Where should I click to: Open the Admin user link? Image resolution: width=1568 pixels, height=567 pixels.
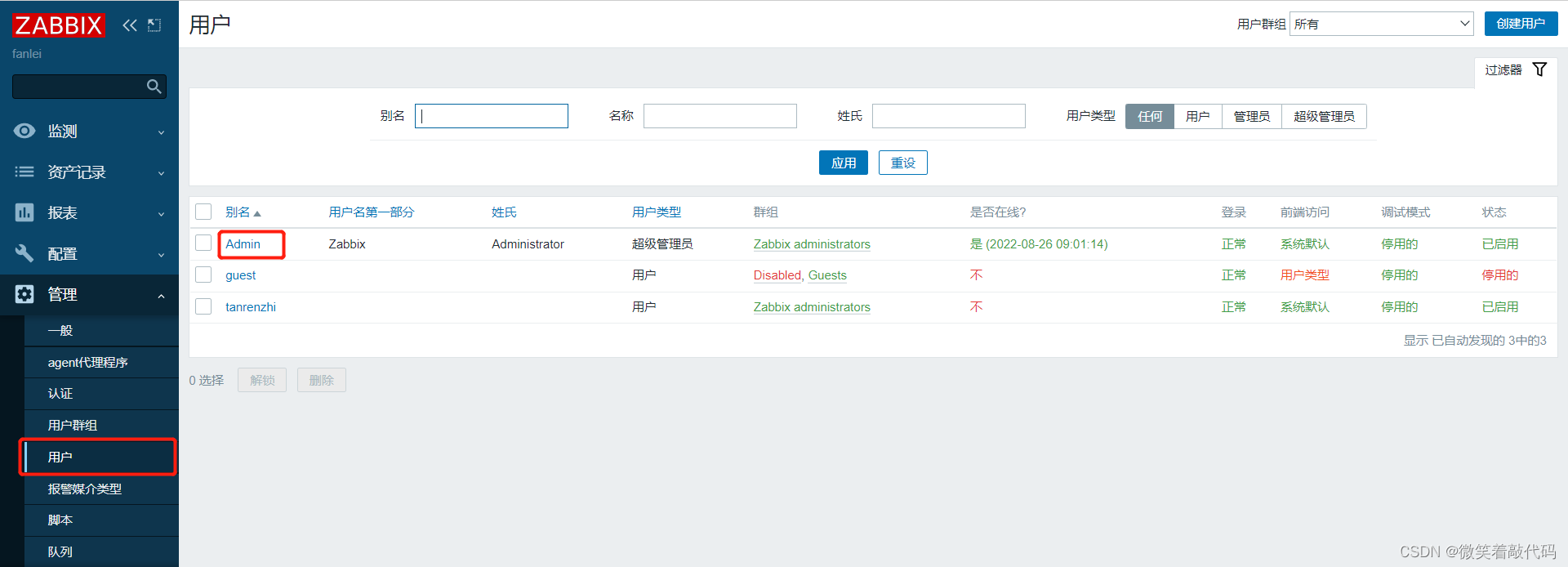[243, 244]
